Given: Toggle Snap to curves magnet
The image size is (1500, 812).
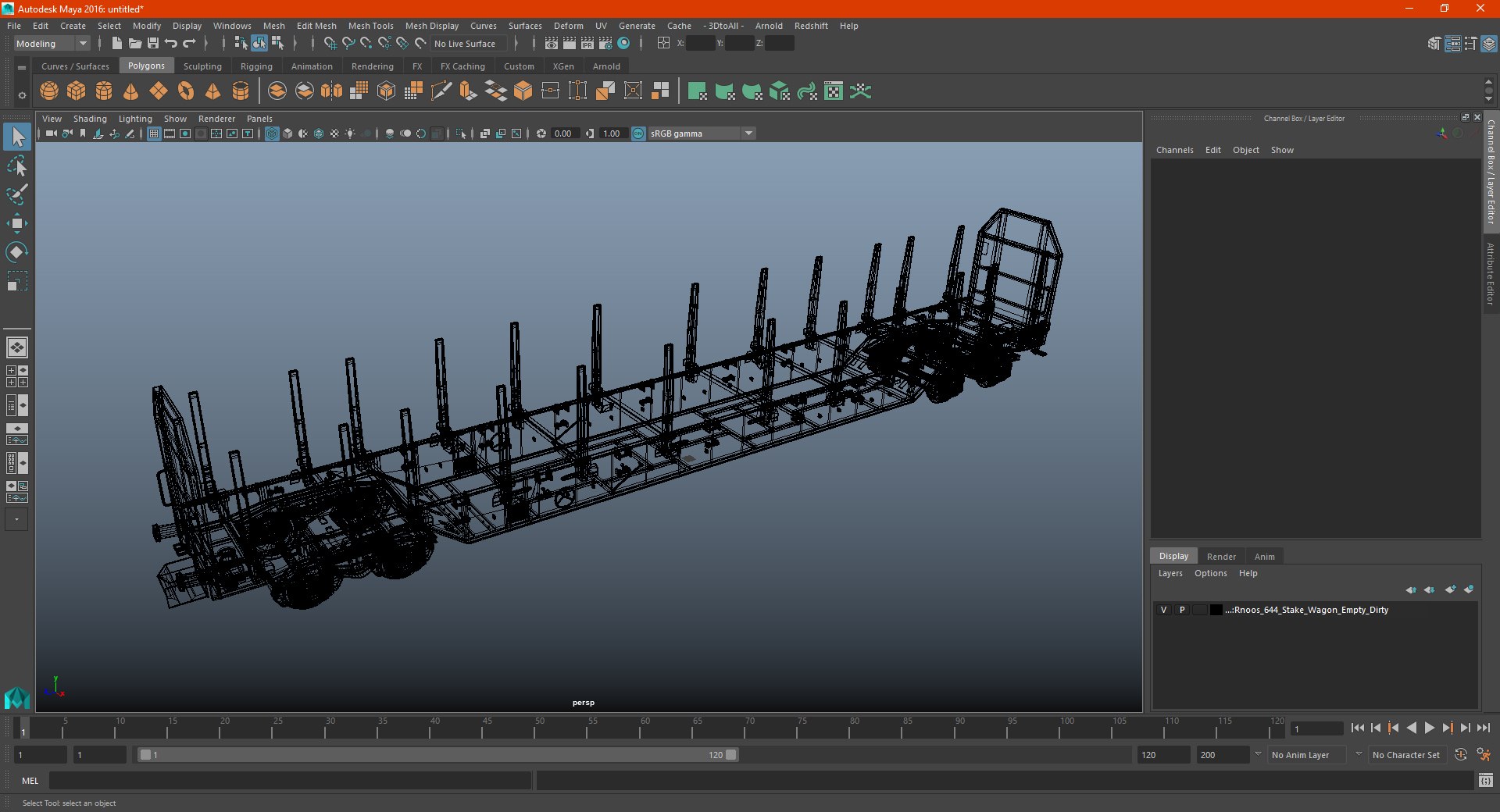Looking at the screenshot, I should coord(348,44).
